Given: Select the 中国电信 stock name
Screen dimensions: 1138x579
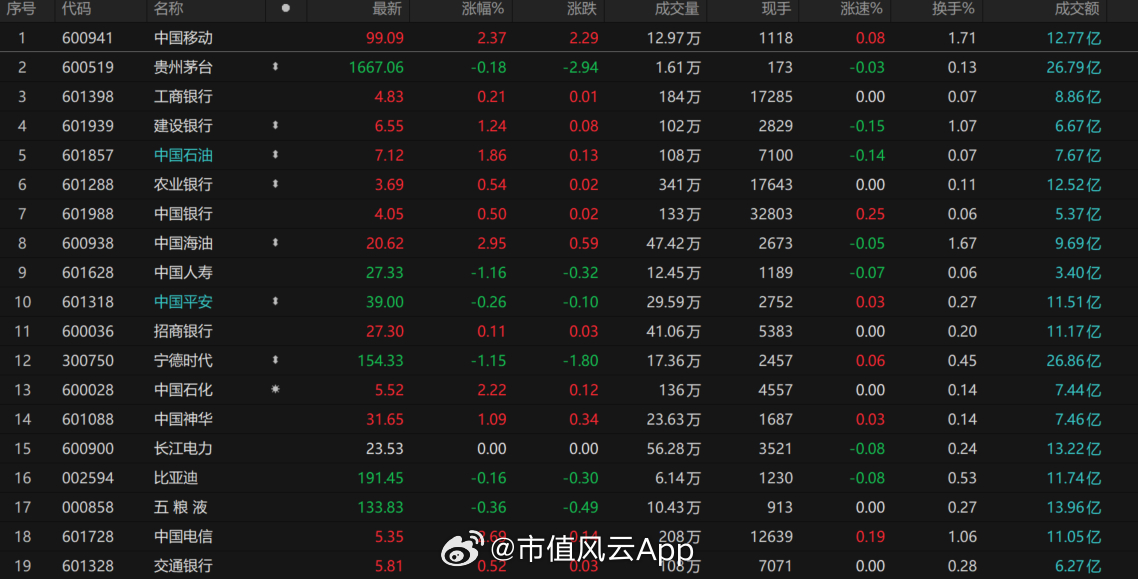Looking at the screenshot, I should [183, 536].
